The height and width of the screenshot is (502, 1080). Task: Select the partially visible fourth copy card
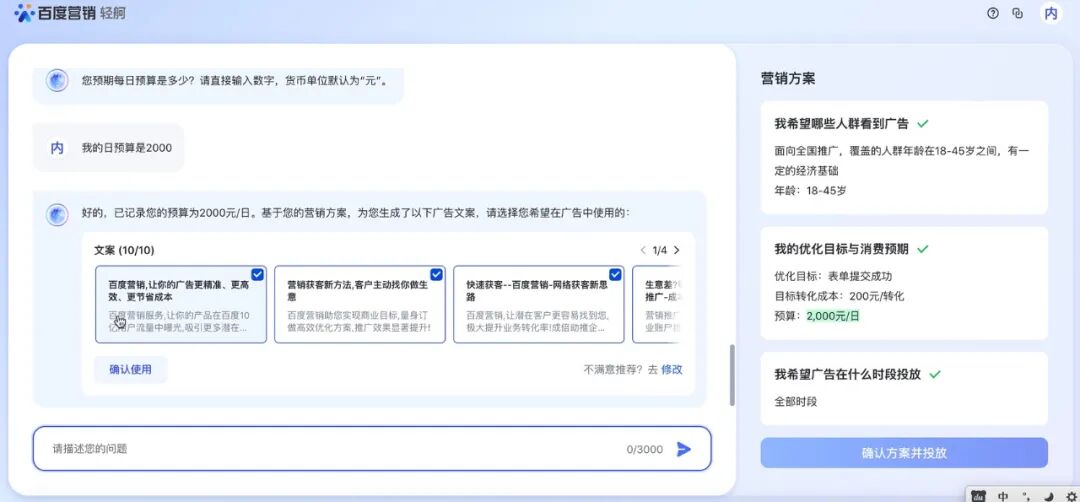pyautogui.click(x=656, y=304)
